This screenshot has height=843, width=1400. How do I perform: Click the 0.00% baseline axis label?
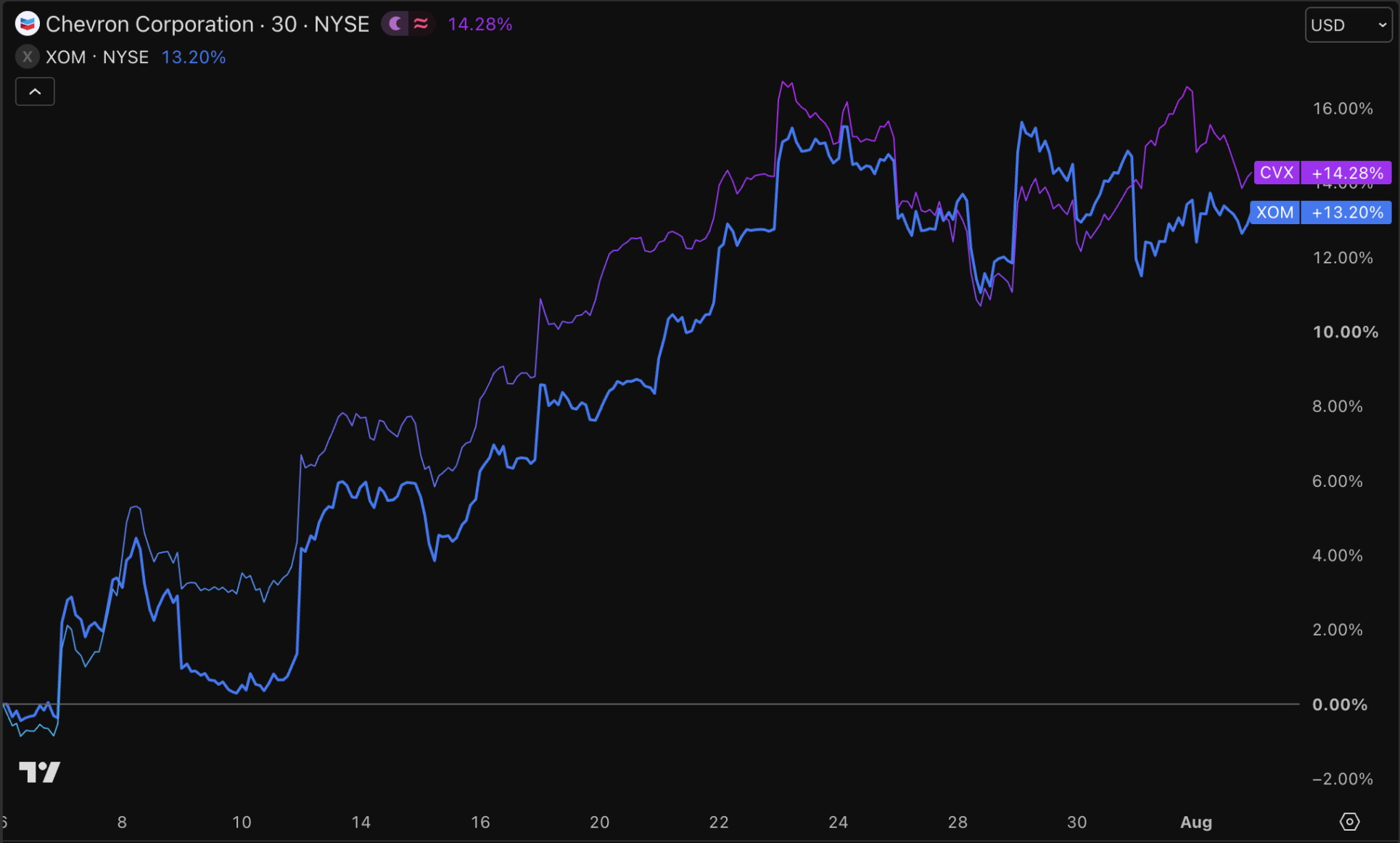1340,704
